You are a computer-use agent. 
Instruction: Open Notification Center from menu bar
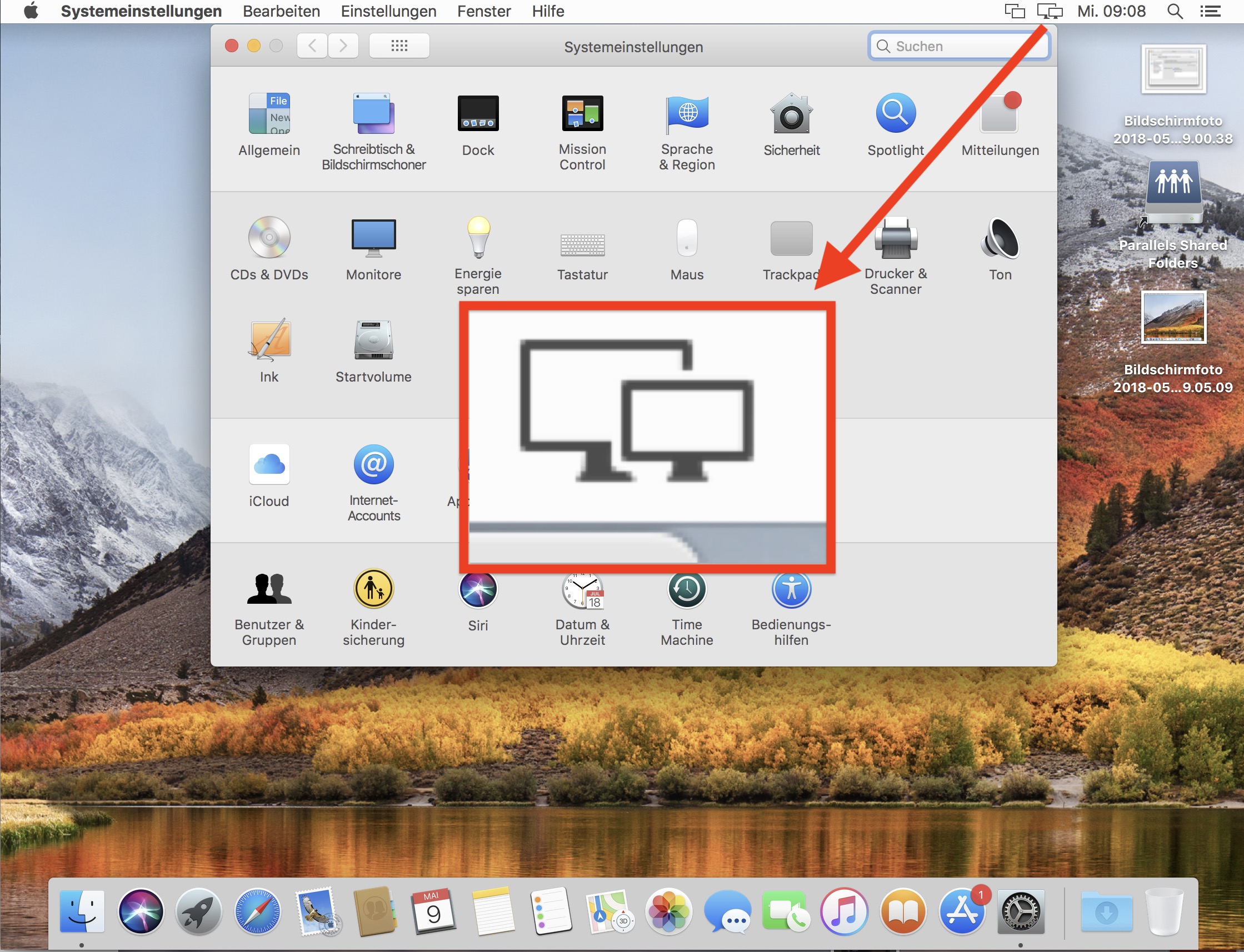coord(1210,11)
